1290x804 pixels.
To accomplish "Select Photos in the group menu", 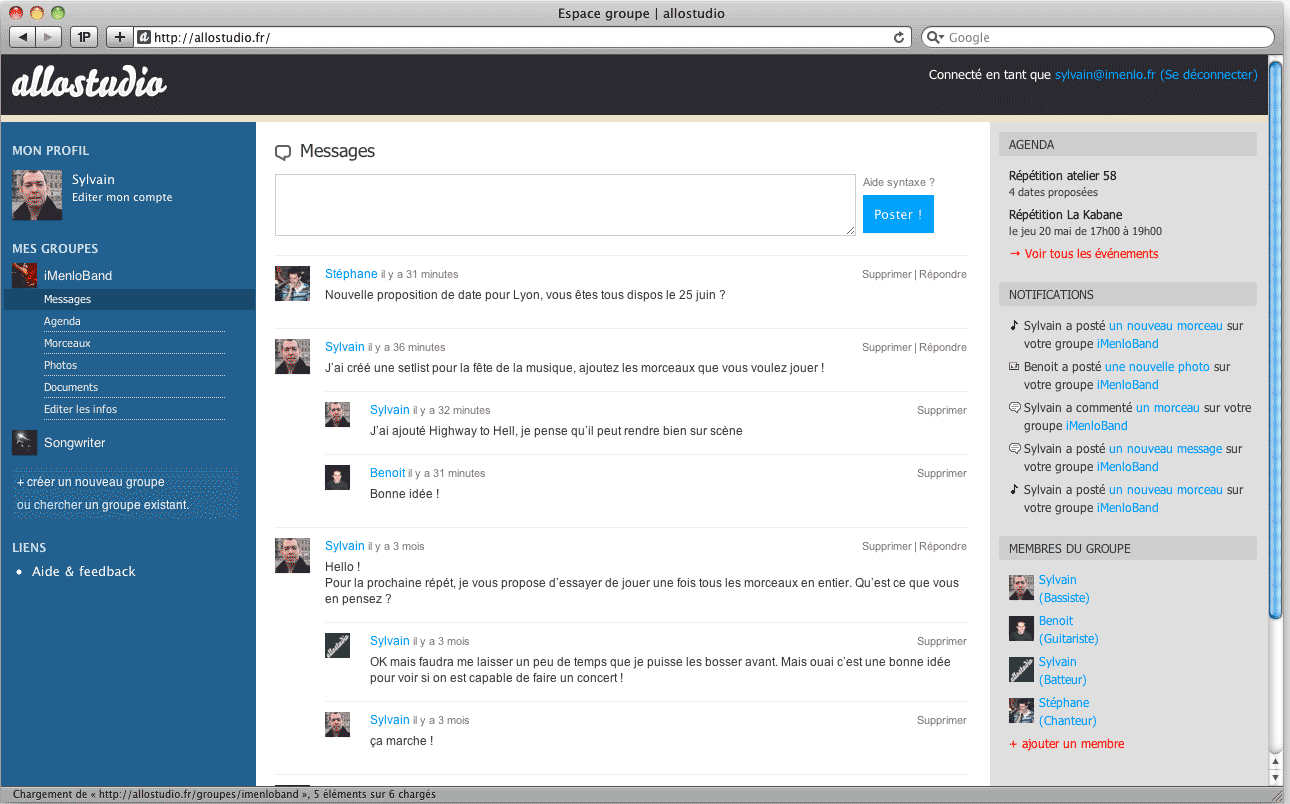I will (60, 365).
